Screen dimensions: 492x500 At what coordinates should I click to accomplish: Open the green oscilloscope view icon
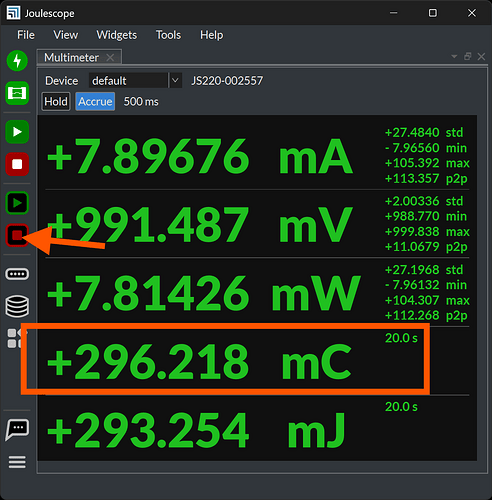(x=17, y=93)
